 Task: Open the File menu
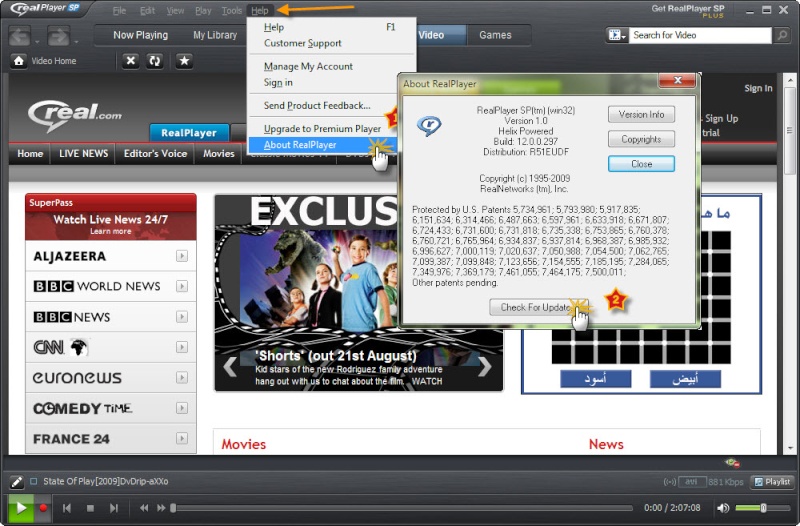(119, 11)
